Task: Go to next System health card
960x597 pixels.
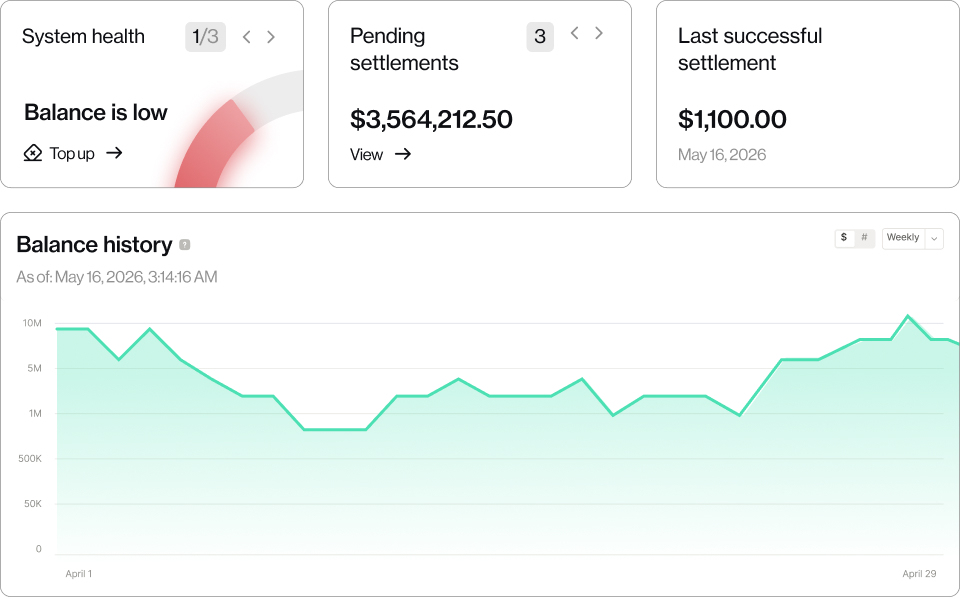Action: [x=271, y=37]
